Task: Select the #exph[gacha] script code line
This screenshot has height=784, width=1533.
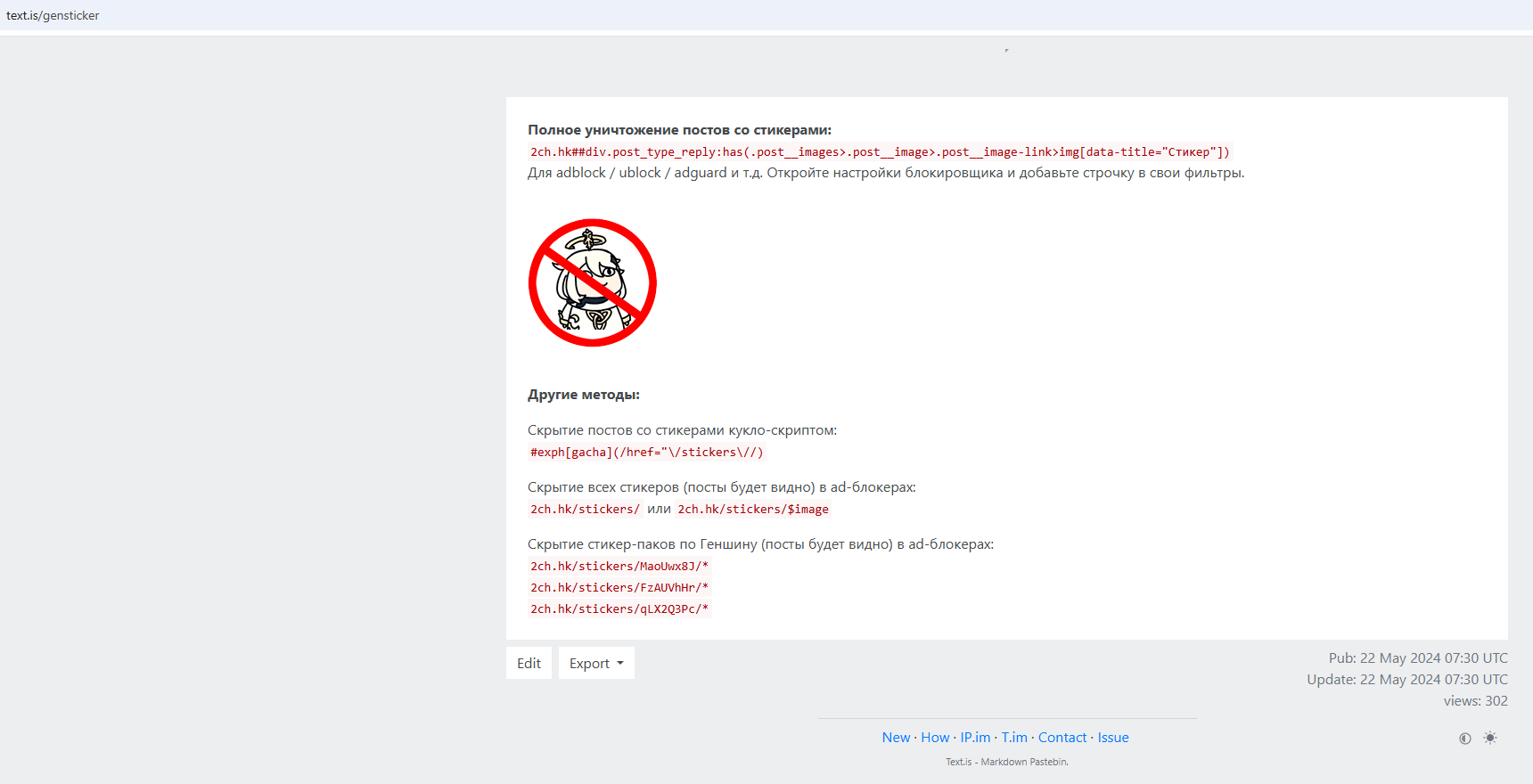Action: pos(647,453)
